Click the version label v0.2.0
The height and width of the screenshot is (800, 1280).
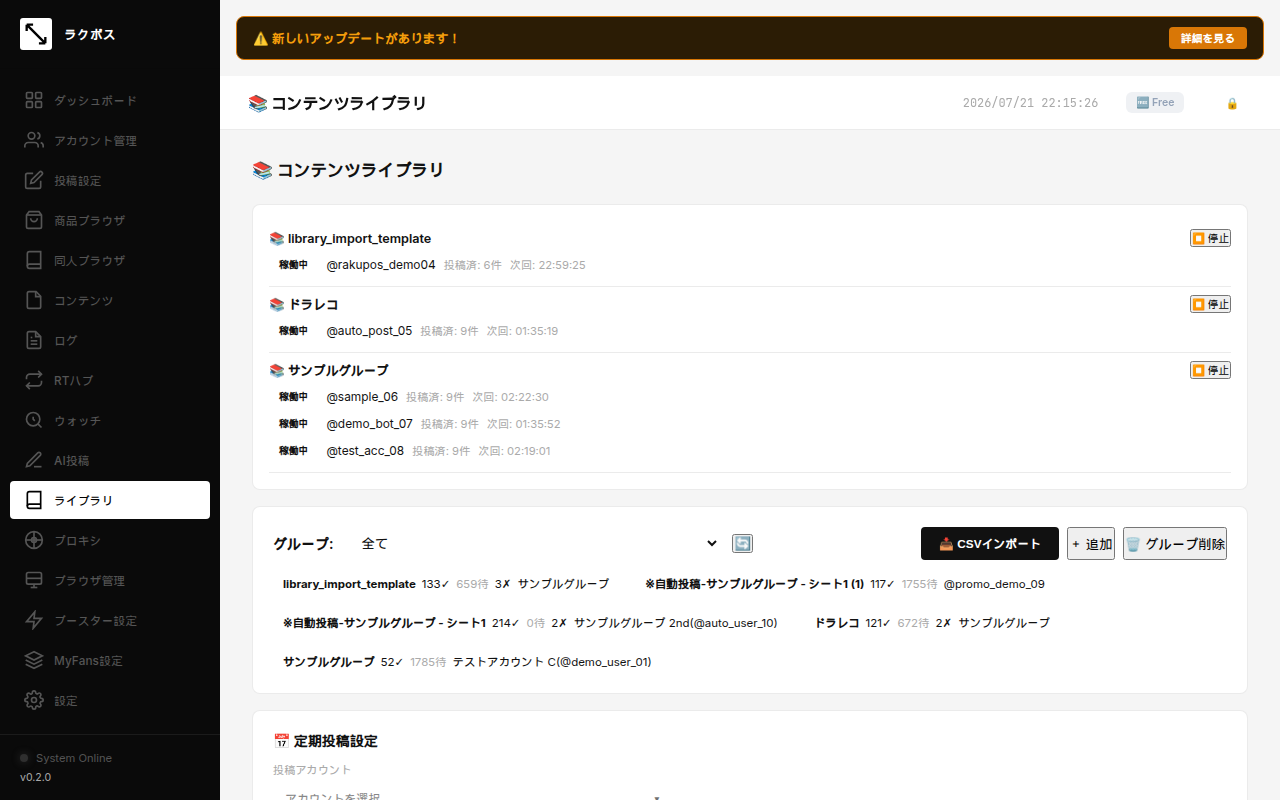(x=35, y=777)
